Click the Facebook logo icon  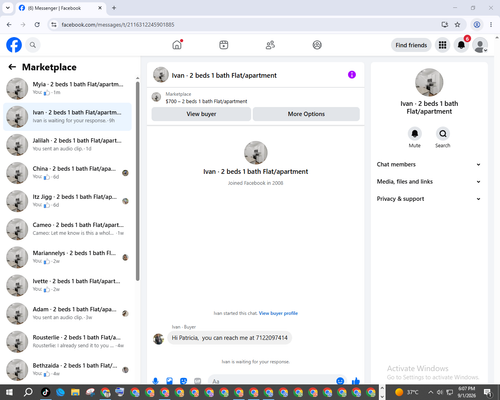(x=14, y=45)
